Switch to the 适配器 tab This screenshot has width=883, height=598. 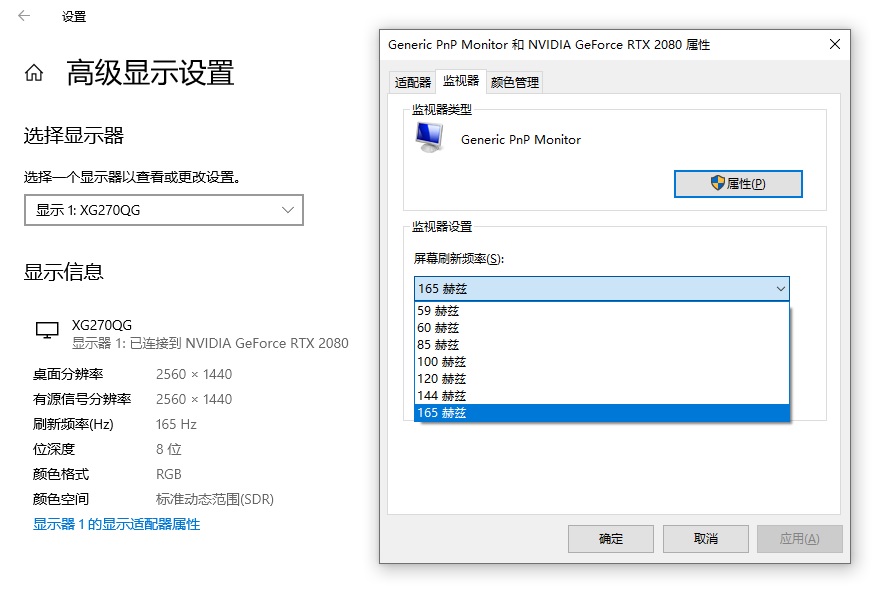point(412,82)
